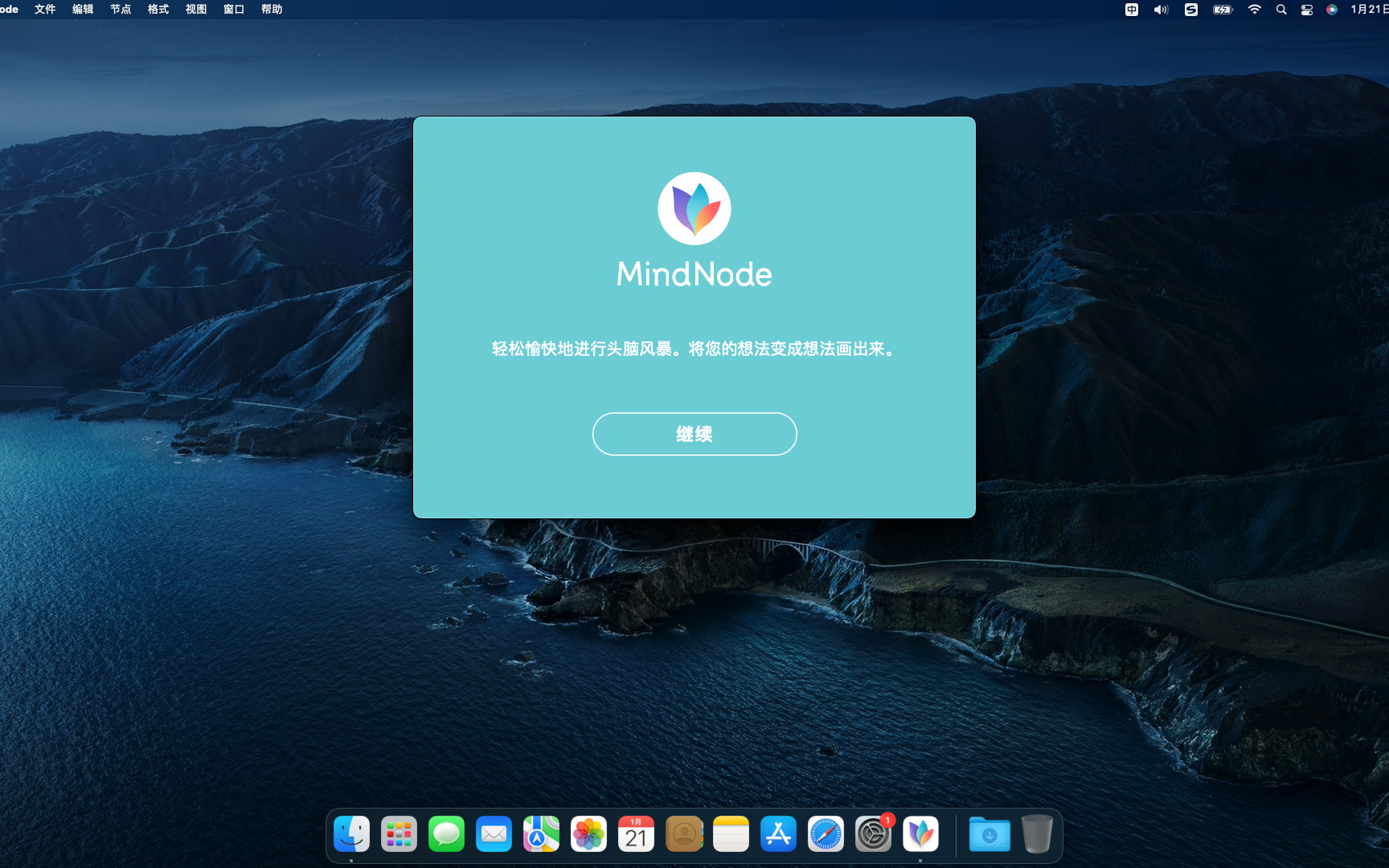The image size is (1389, 868).
Task: Open the 节点 menu
Action: point(121,10)
